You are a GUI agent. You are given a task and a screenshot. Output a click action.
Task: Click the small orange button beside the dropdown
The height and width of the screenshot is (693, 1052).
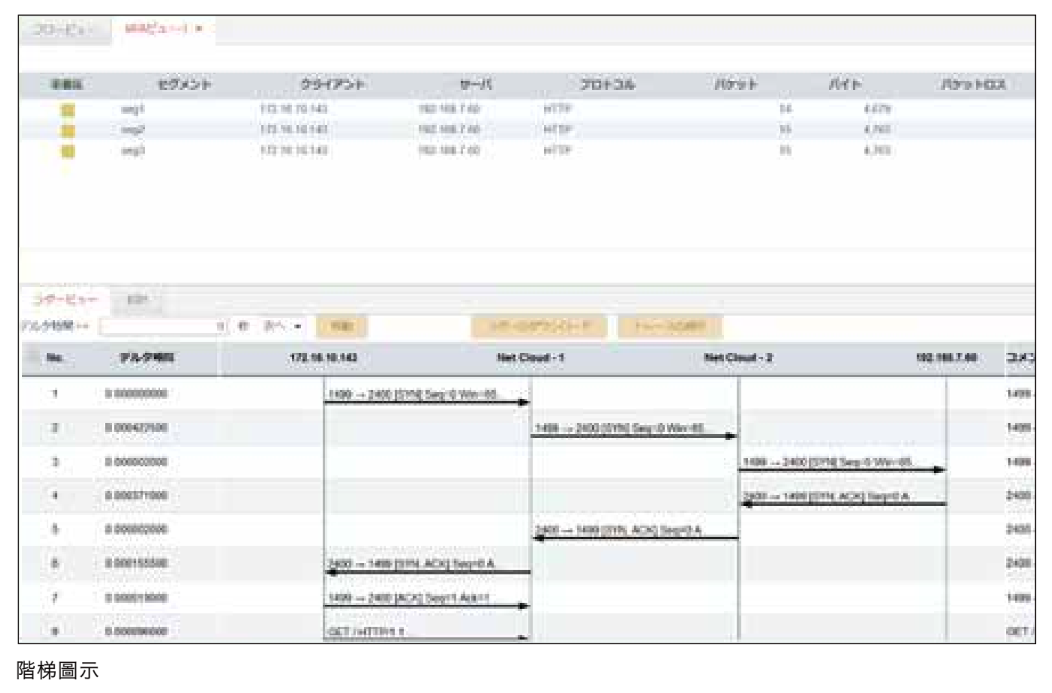(x=337, y=326)
